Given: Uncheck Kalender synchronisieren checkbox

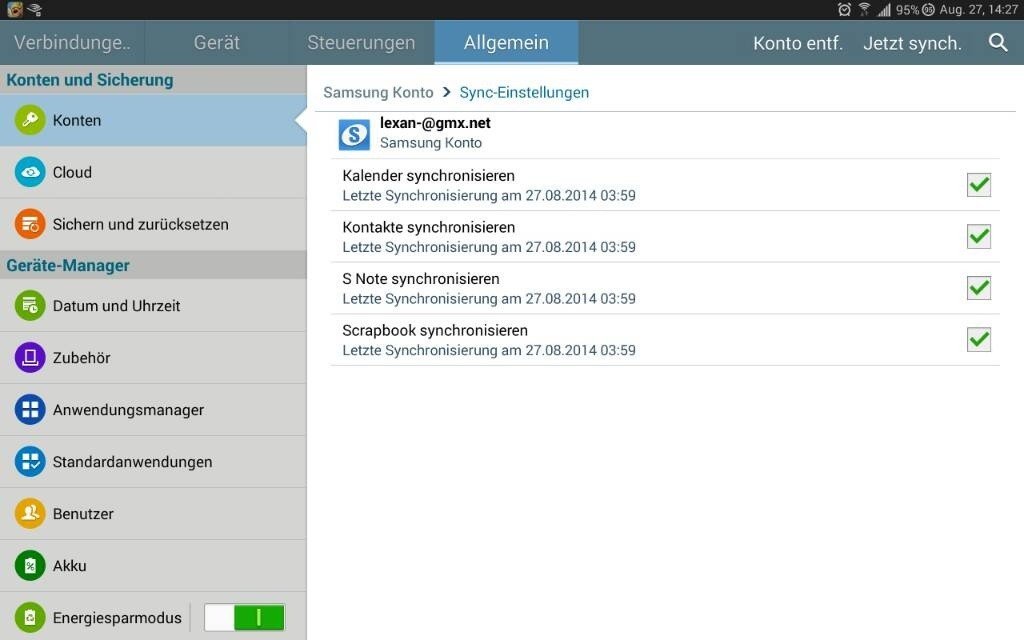Looking at the screenshot, I should pyautogui.click(x=978, y=185).
